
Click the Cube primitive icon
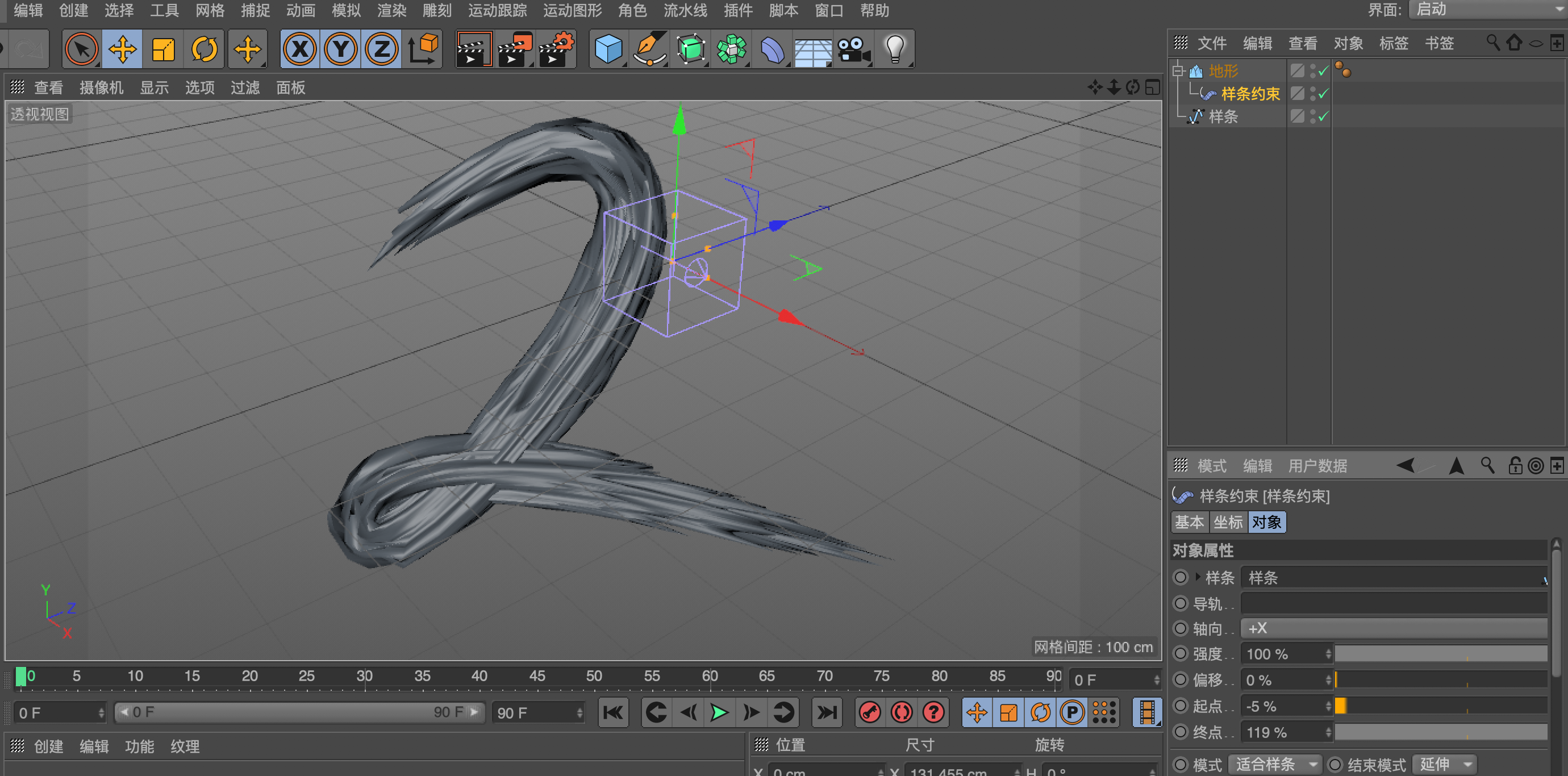[x=607, y=49]
